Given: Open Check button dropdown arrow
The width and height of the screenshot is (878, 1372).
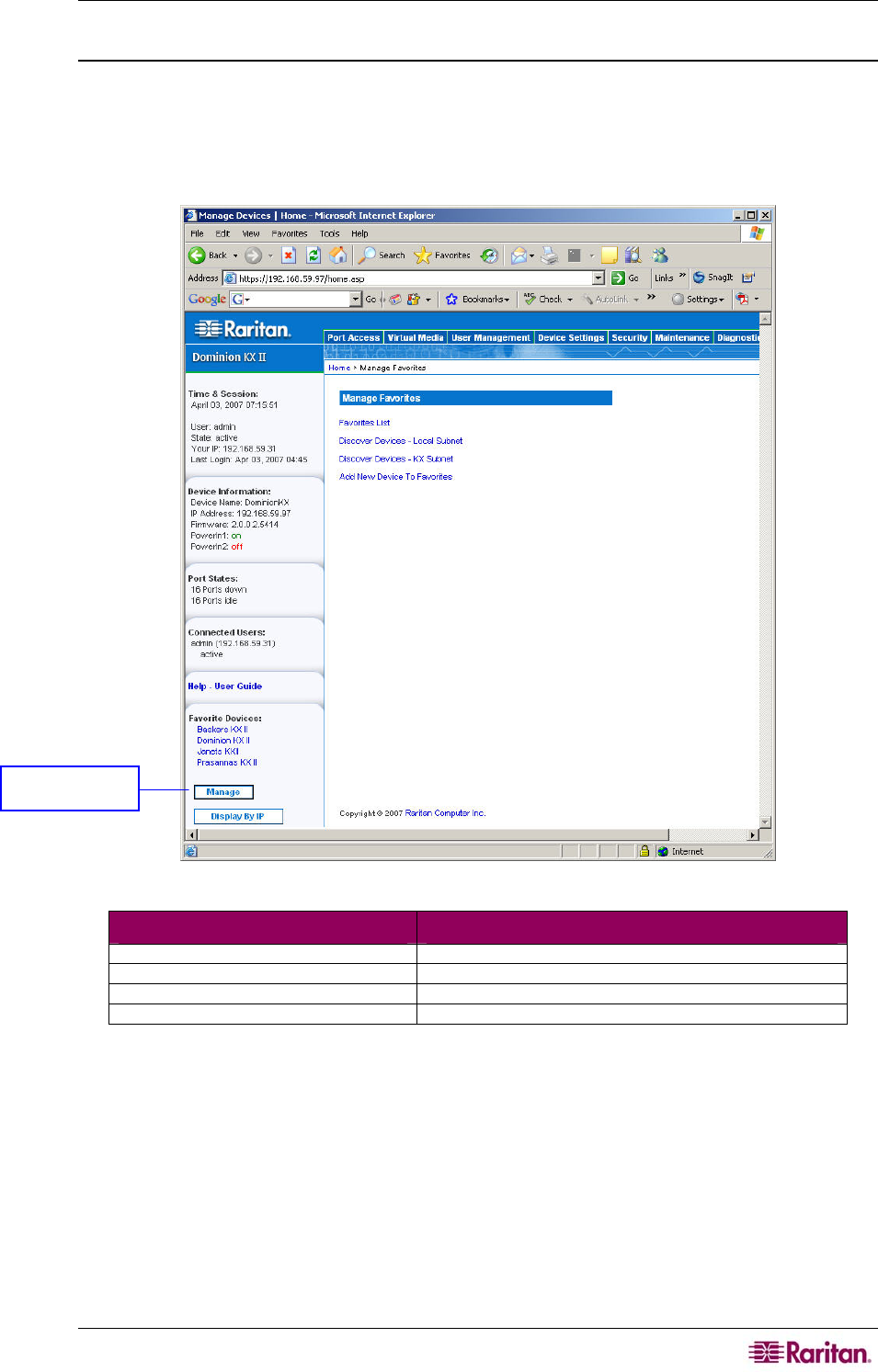Looking at the screenshot, I should coord(570,300).
